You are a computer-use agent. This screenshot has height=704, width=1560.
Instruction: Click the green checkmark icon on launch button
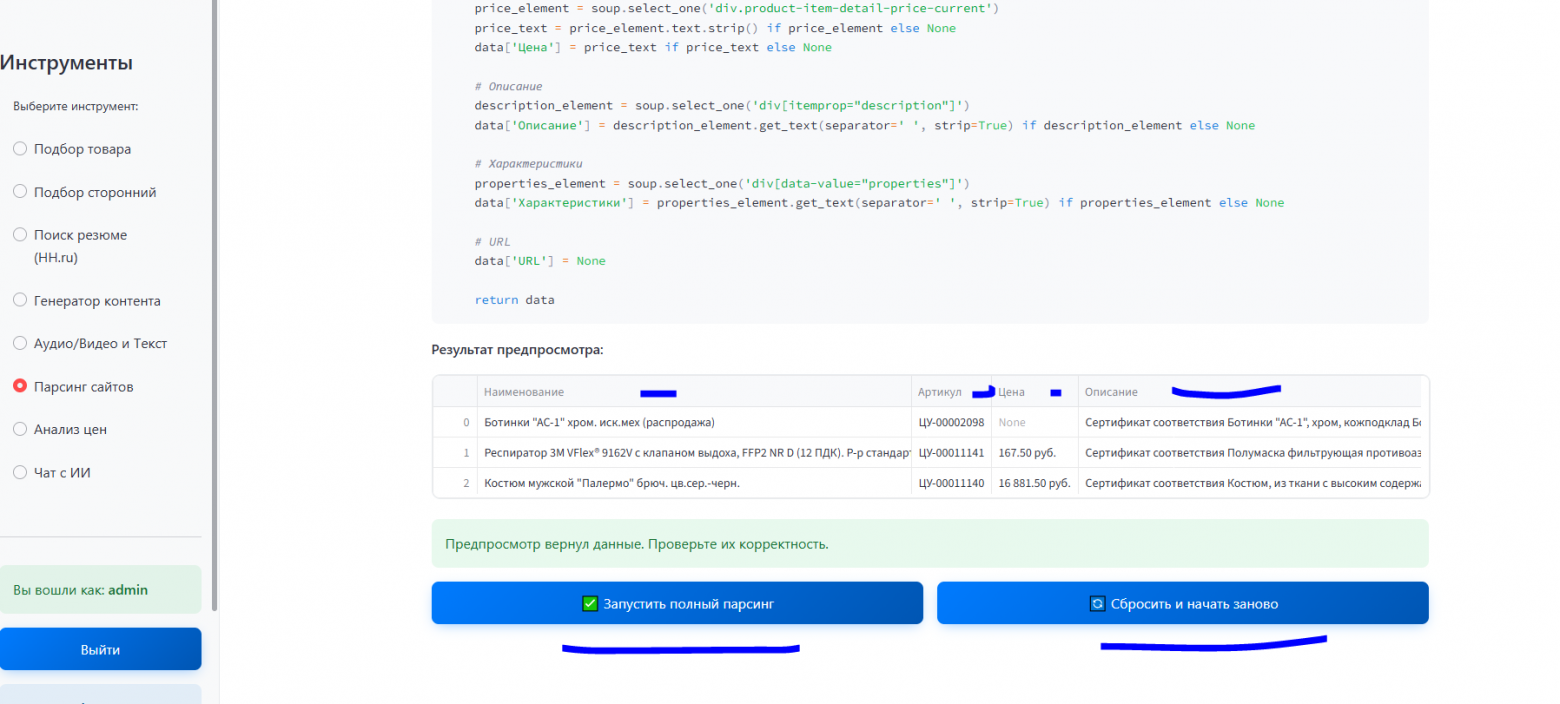tap(590, 604)
